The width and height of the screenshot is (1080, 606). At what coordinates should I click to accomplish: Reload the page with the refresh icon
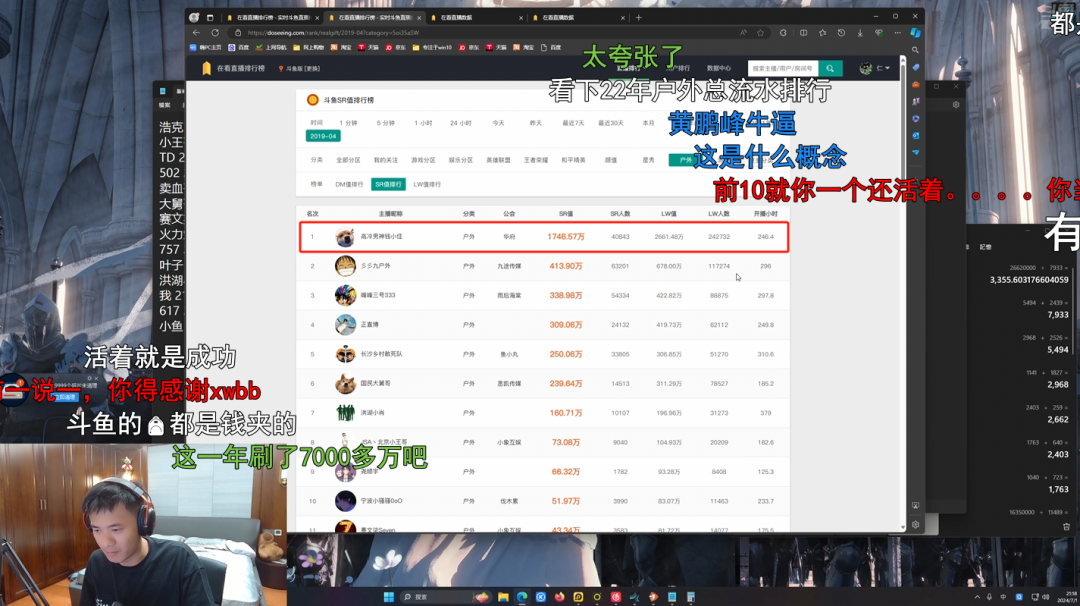point(215,32)
